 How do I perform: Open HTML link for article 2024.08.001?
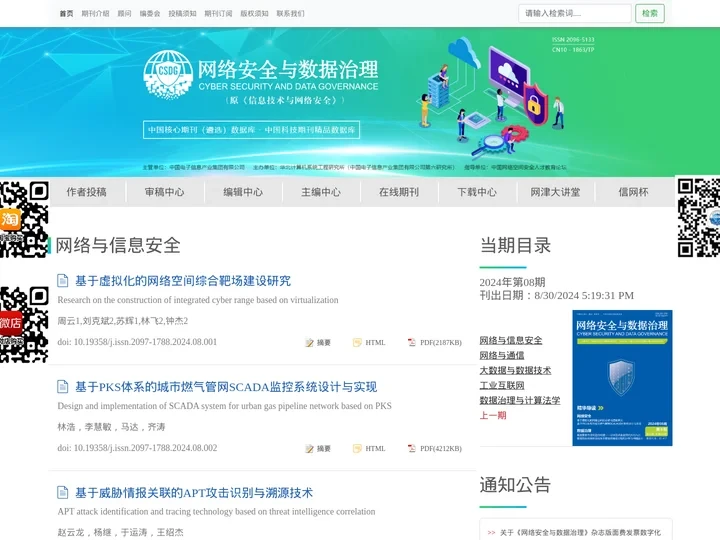tap(375, 343)
